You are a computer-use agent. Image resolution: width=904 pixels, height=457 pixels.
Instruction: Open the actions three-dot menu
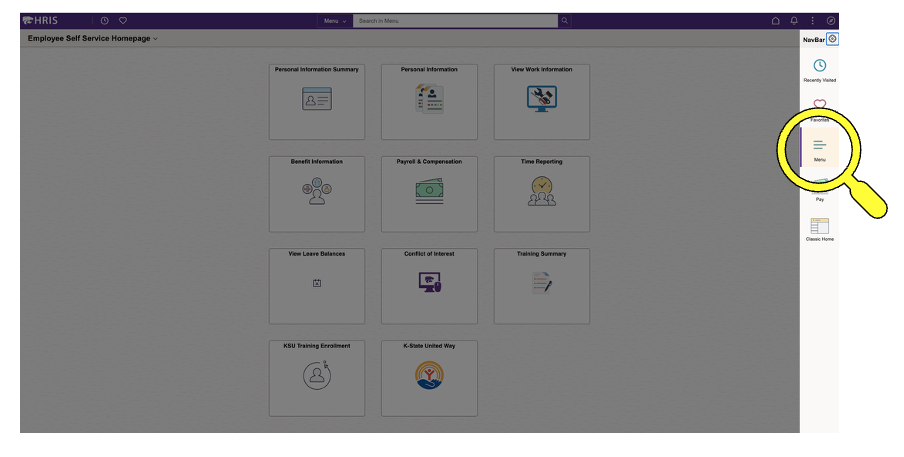click(x=812, y=21)
